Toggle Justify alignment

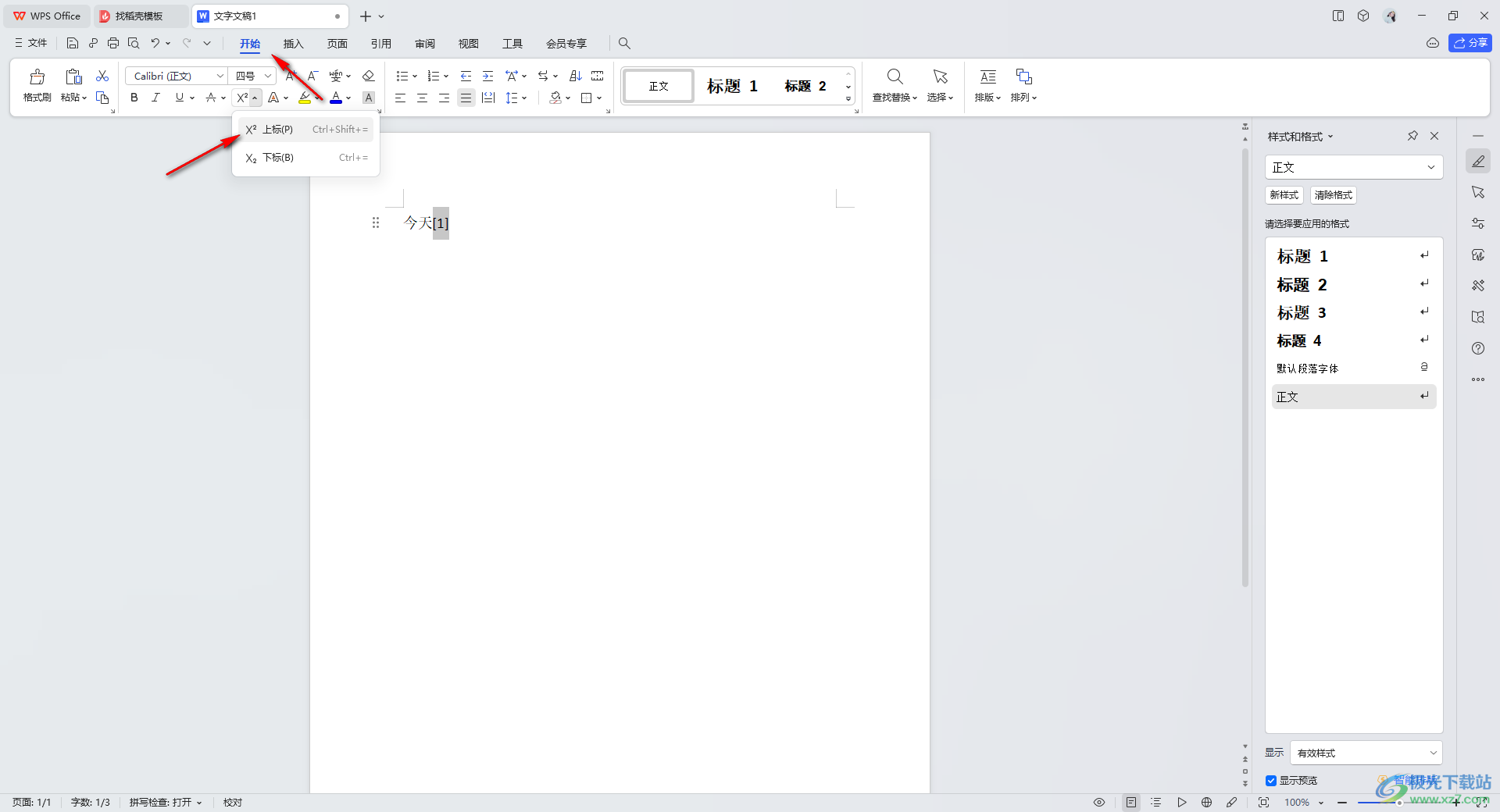466,98
